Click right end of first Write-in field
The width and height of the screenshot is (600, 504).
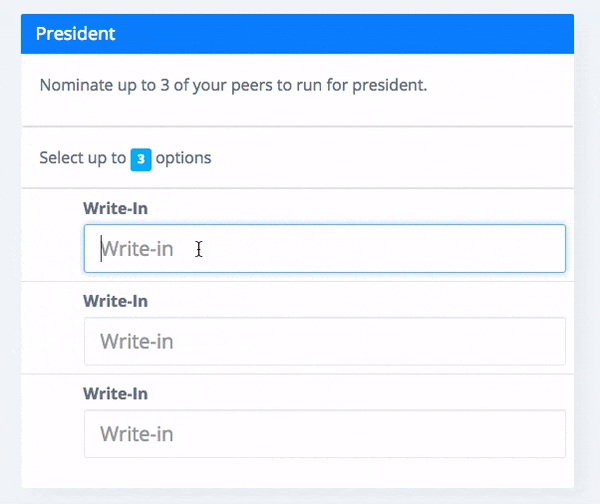(x=551, y=248)
